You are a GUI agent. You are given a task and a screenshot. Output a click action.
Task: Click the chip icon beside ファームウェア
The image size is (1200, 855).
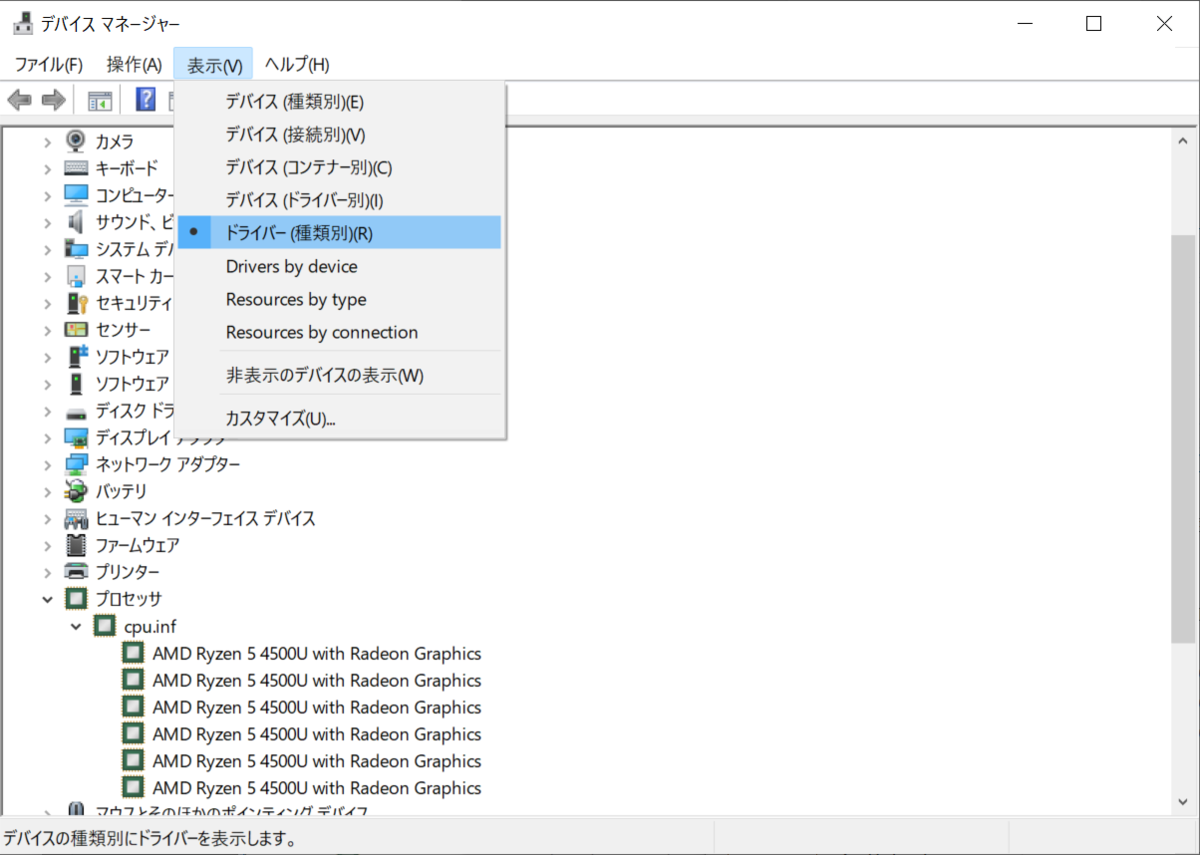[x=76, y=545]
